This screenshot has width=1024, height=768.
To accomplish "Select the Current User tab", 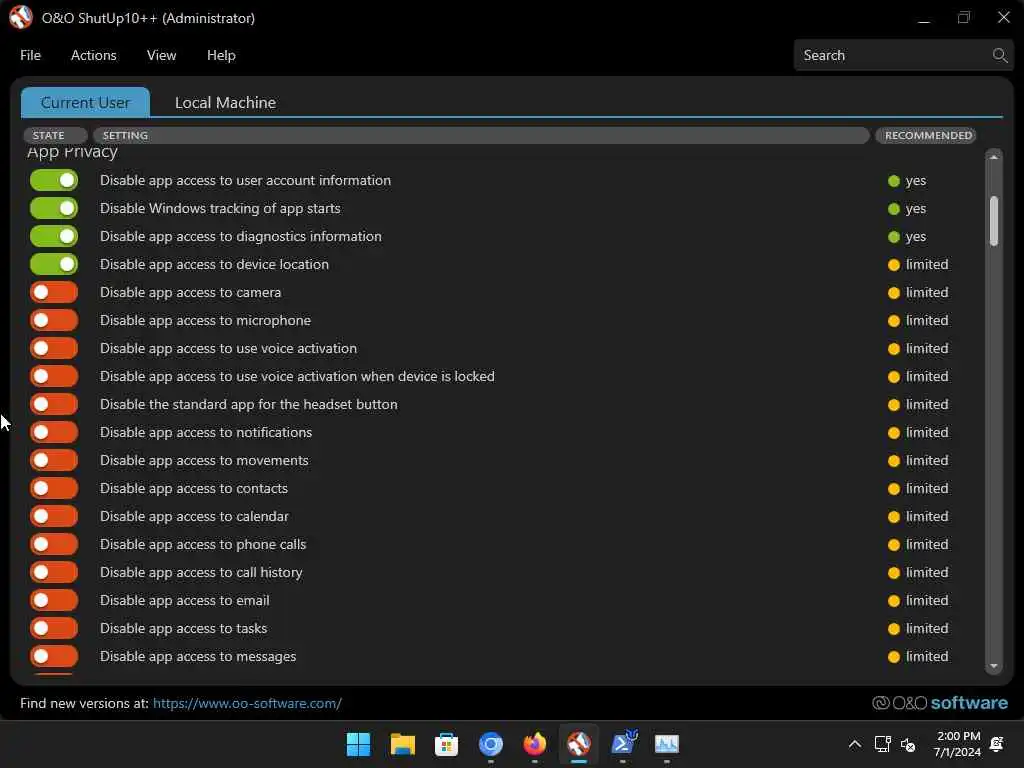I will (x=86, y=103).
